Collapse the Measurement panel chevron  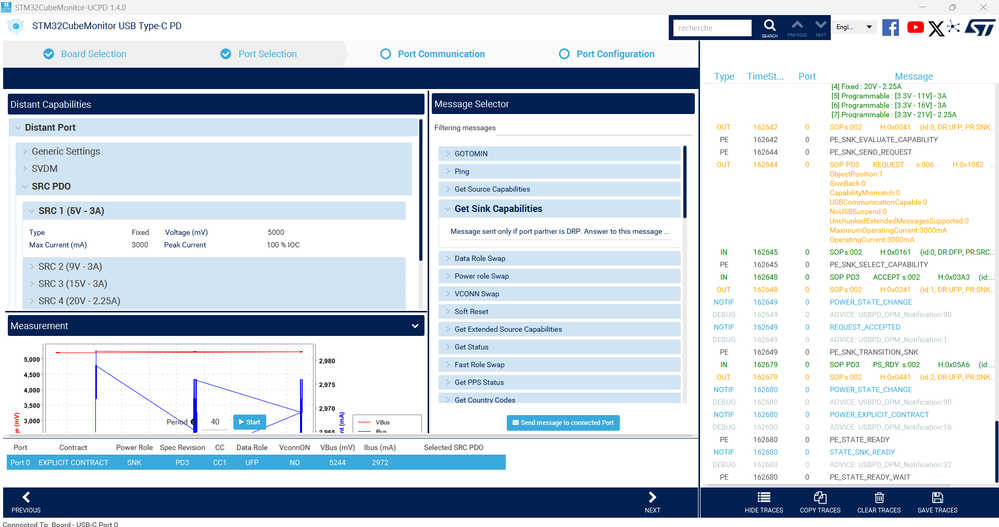(415, 326)
